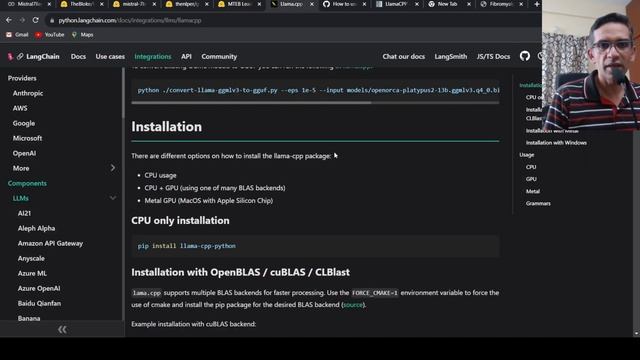Close the llama.cpp browser tab
The height and width of the screenshot is (360, 640).
tap(312, 4)
